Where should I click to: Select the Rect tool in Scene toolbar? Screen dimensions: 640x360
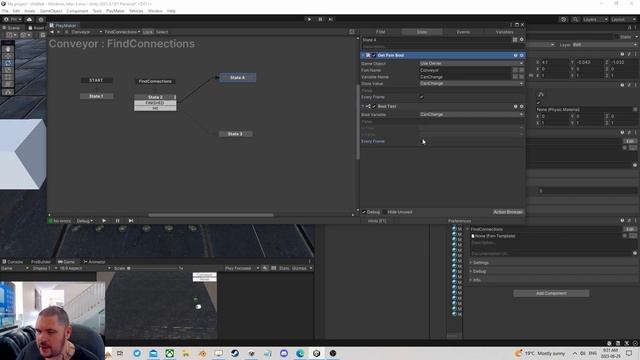[8, 77]
